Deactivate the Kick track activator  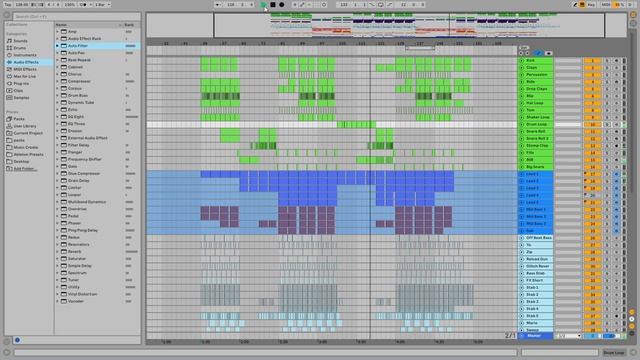[592, 60]
